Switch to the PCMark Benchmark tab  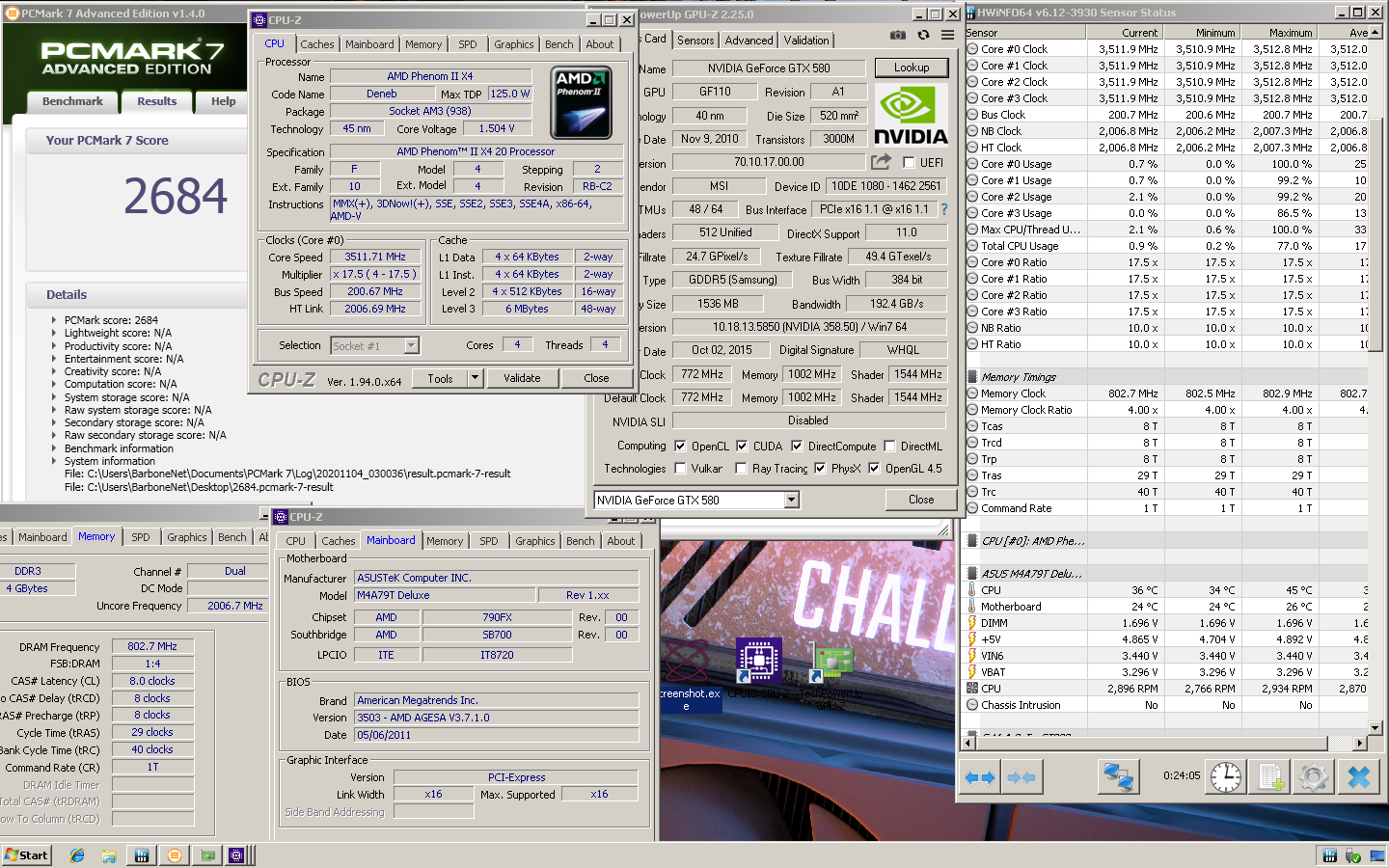pyautogui.click(x=72, y=101)
